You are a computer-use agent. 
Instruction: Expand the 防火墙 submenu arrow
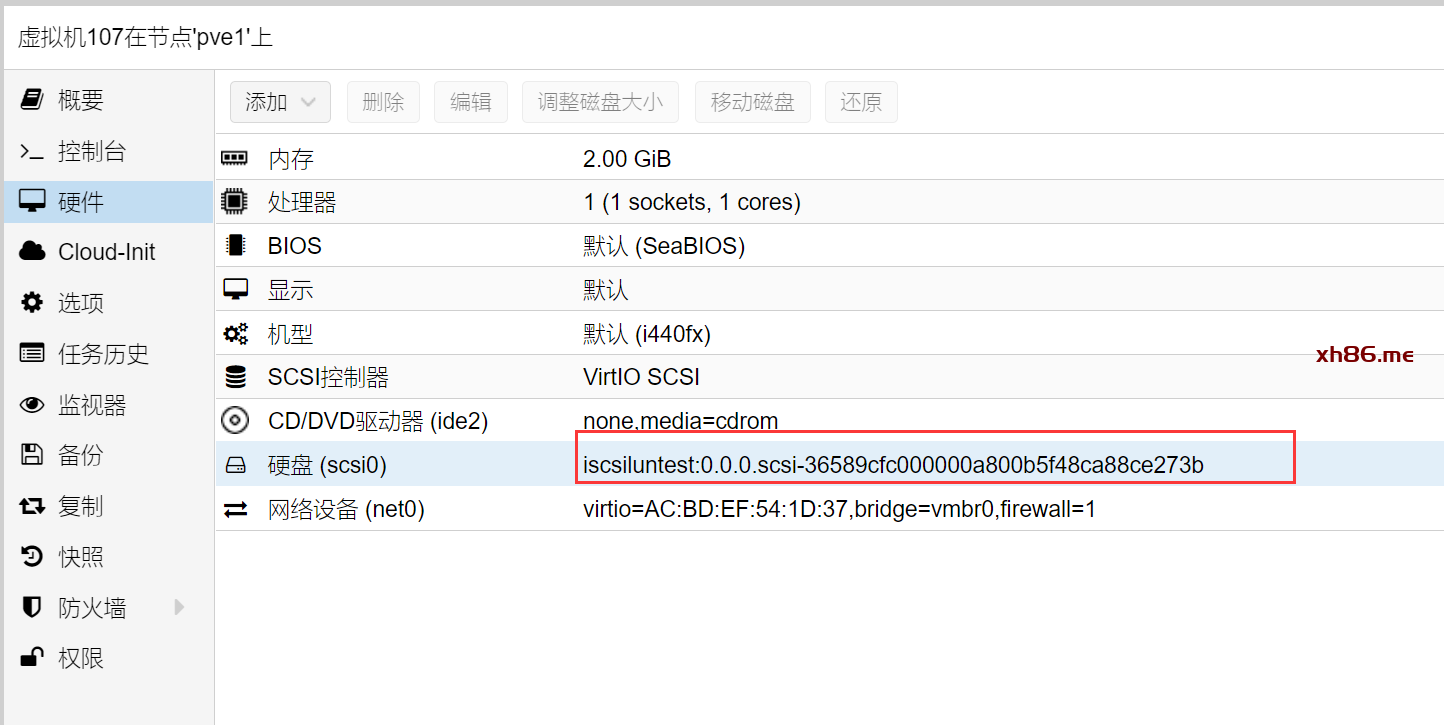180,607
